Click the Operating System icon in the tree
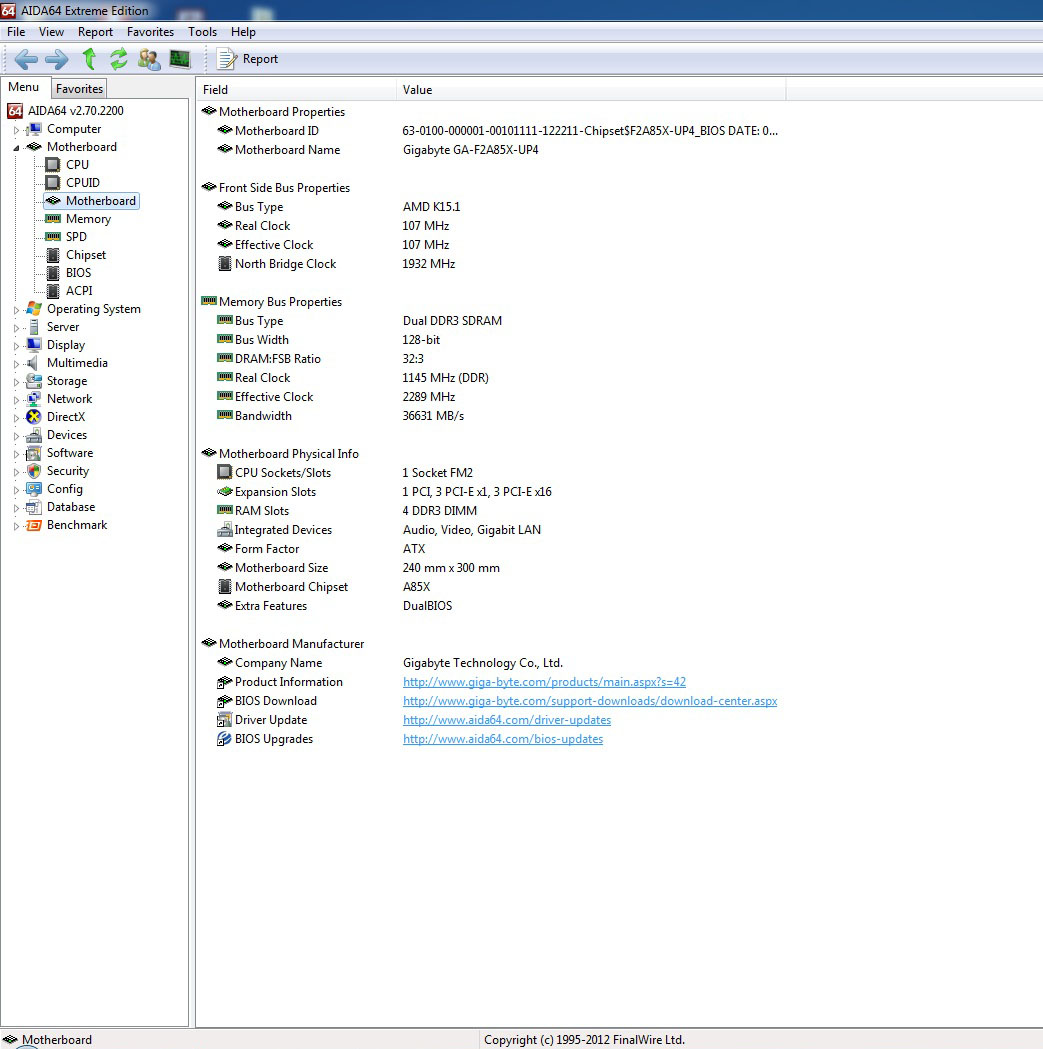 tap(33, 309)
